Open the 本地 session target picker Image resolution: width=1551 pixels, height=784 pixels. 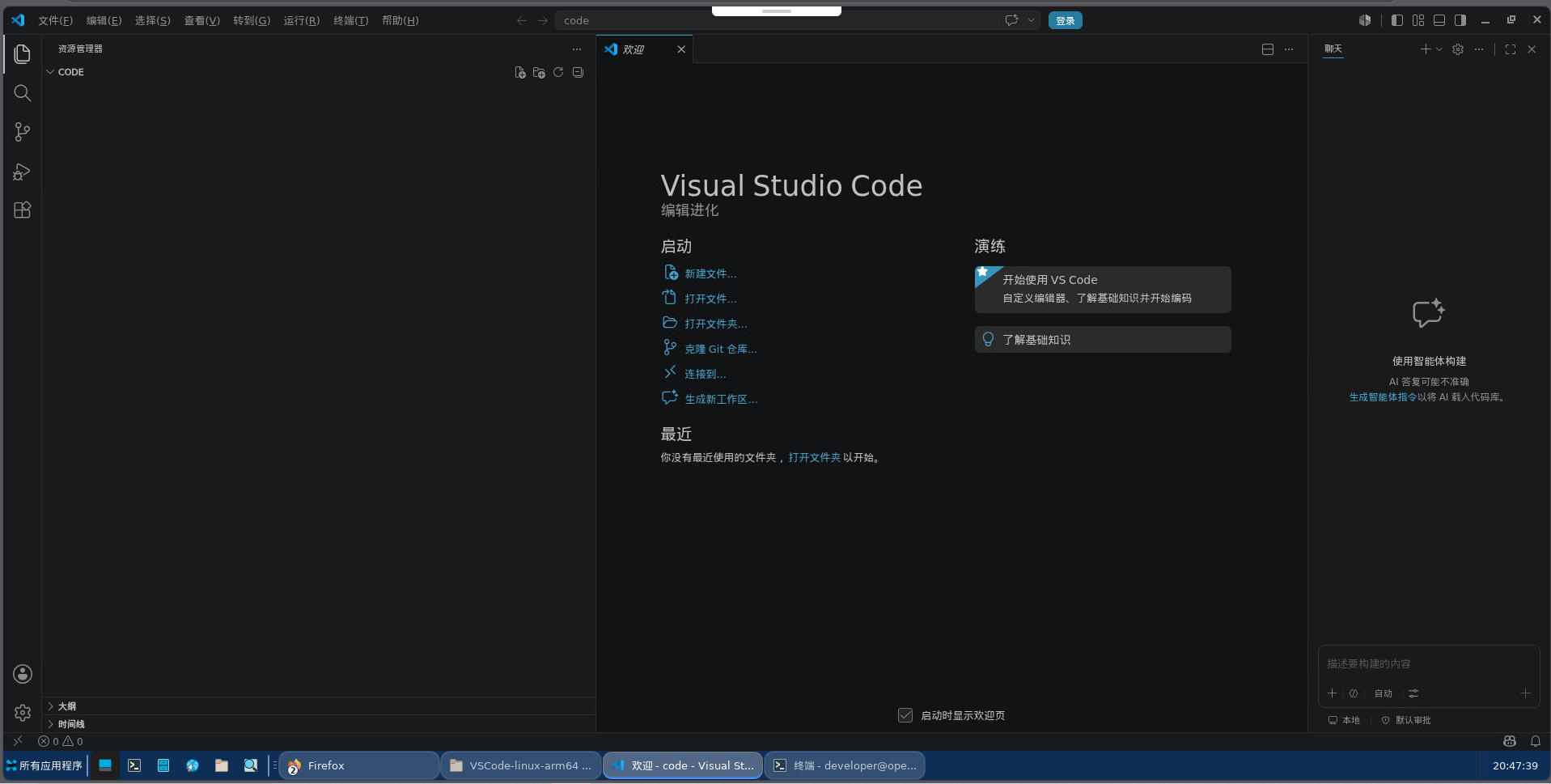[1344, 720]
